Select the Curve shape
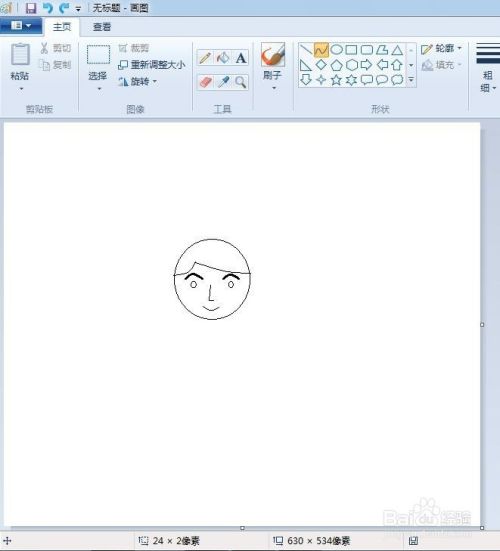The height and width of the screenshot is (551, 500). (x=321, y=50)
